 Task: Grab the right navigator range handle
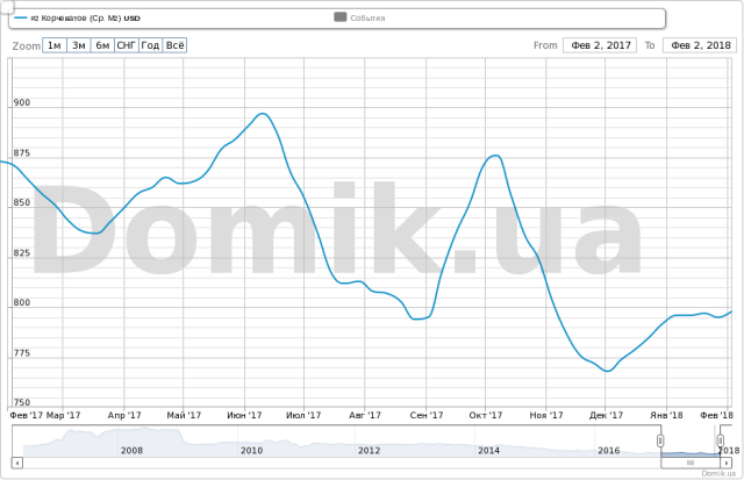click(x=720, y=441)
